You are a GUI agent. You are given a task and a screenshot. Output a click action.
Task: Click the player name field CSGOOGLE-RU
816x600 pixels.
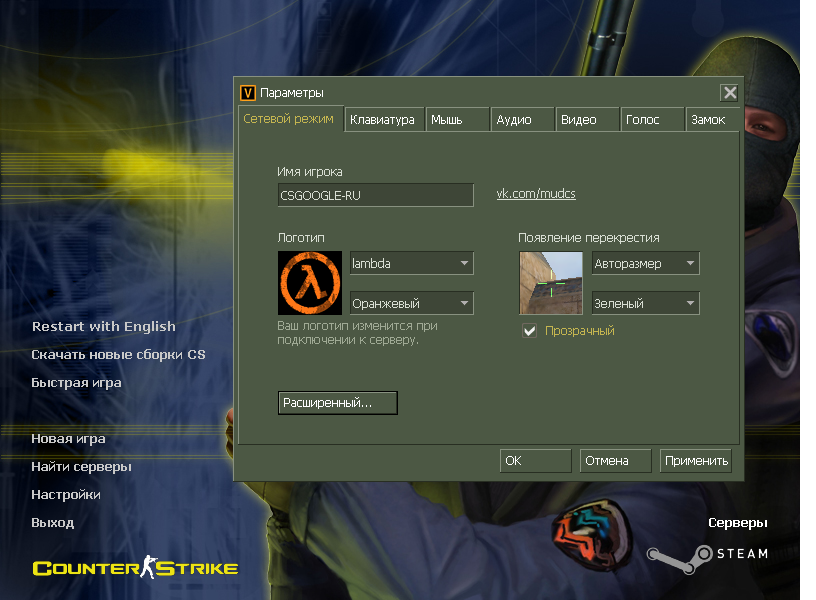point(375,195)
